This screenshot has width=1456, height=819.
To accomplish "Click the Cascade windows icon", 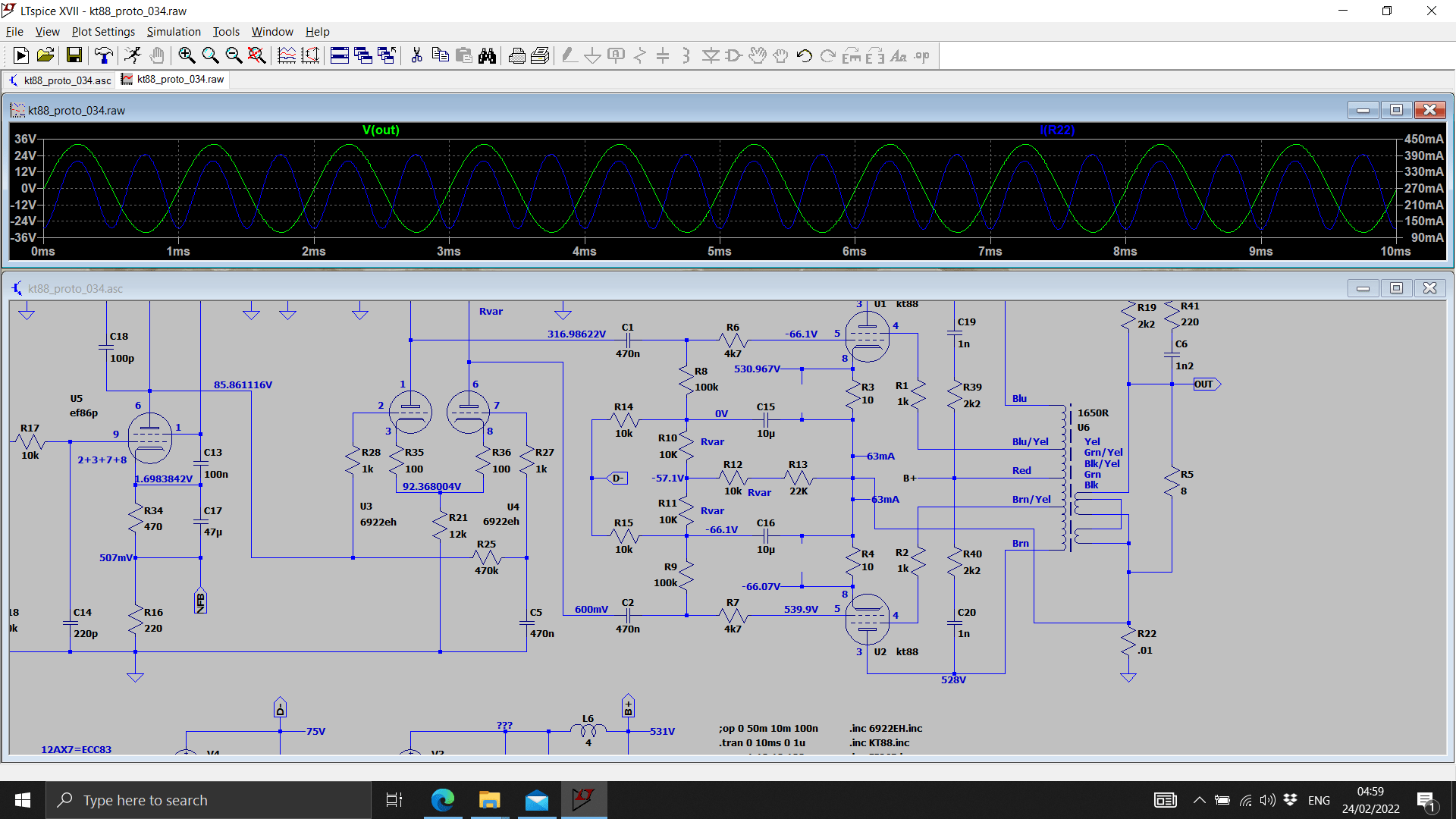I will click(x=363, y=55).
